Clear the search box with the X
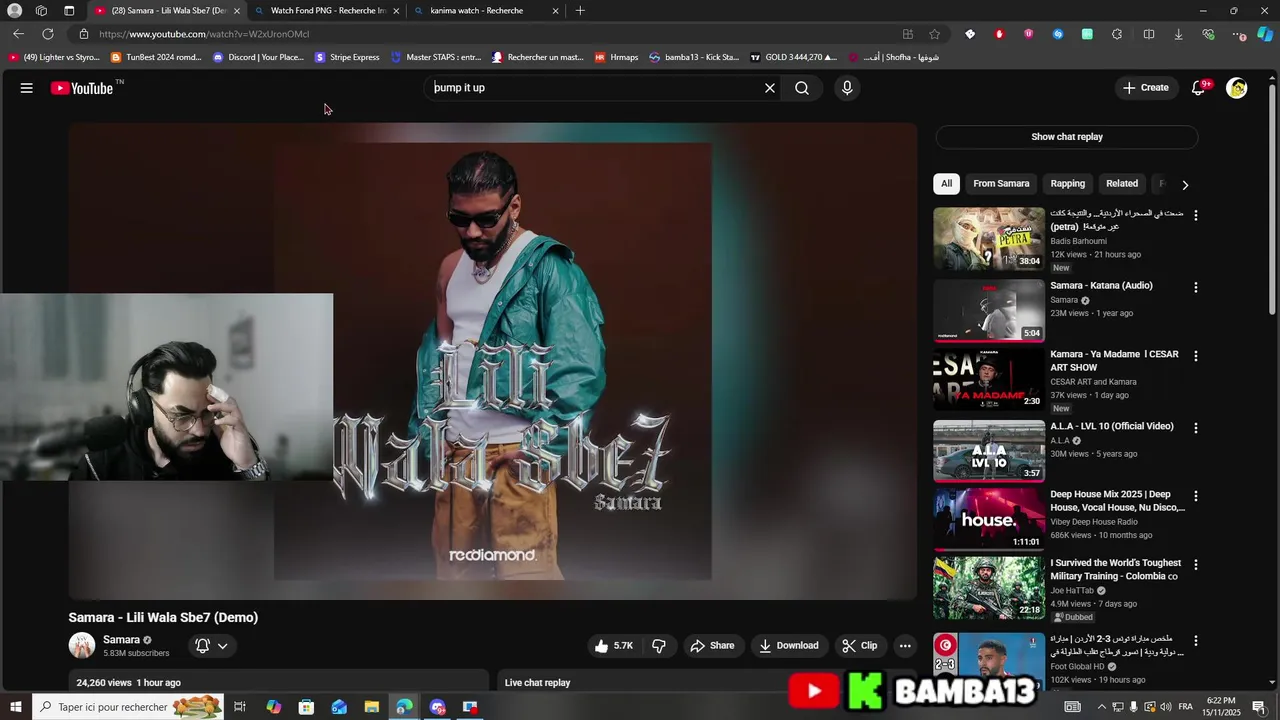This screenshot has width=1280, height=720. tap(770, 88)
